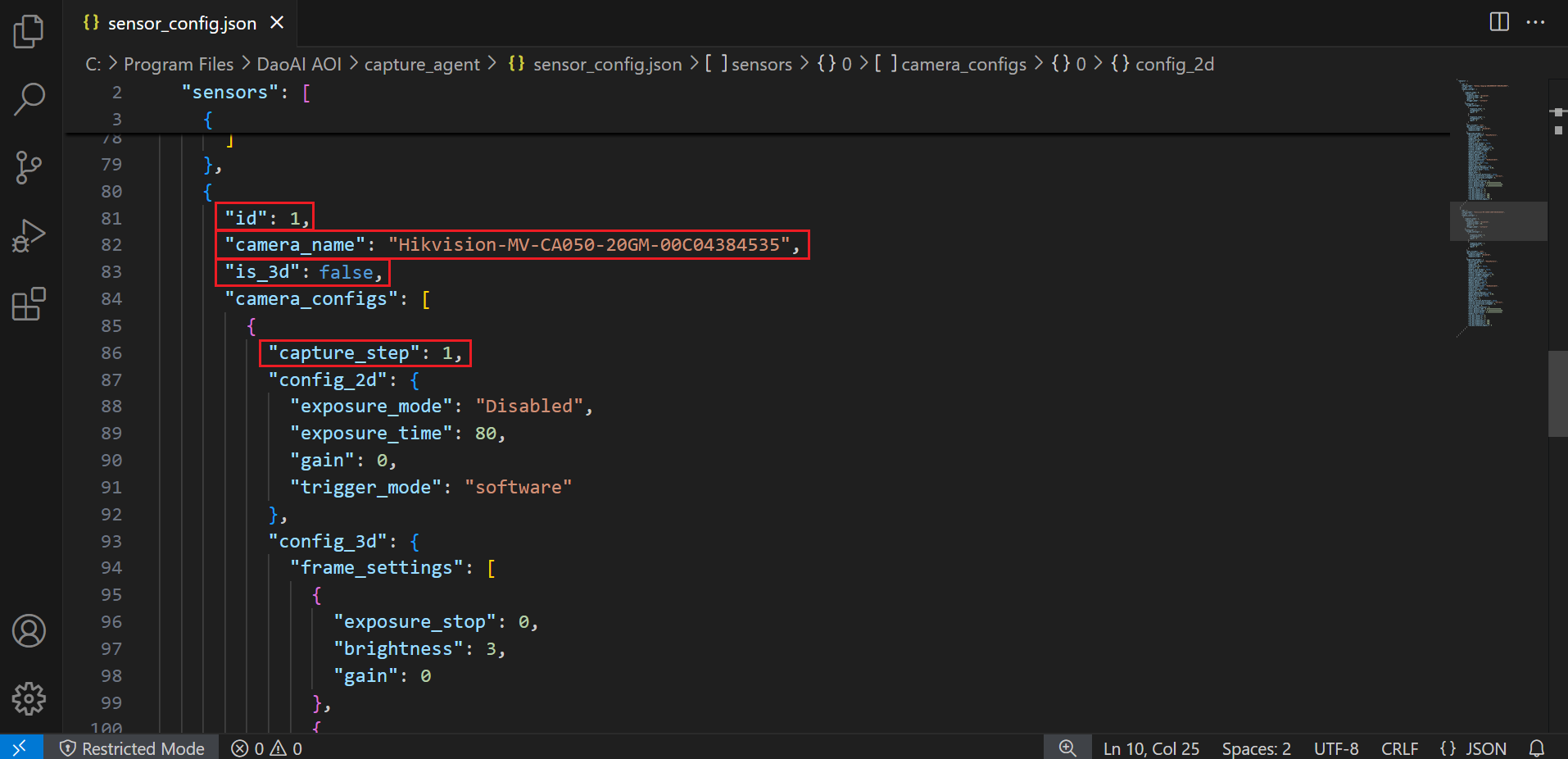The image size is (1568, 759).
Task: Open the Source Control view
Action: (29, 168)
